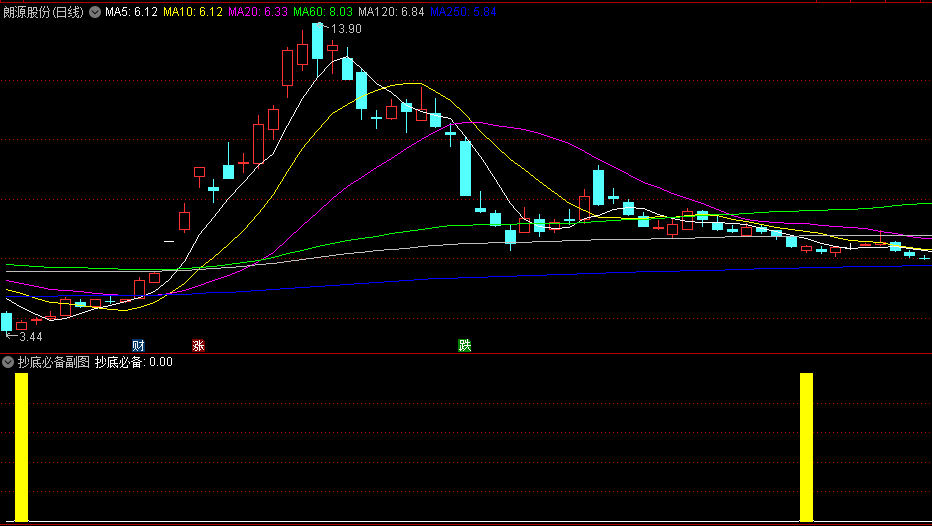
Task: Open dropdown next to 朗源股份(日线) title
Action: coord(95,12)
